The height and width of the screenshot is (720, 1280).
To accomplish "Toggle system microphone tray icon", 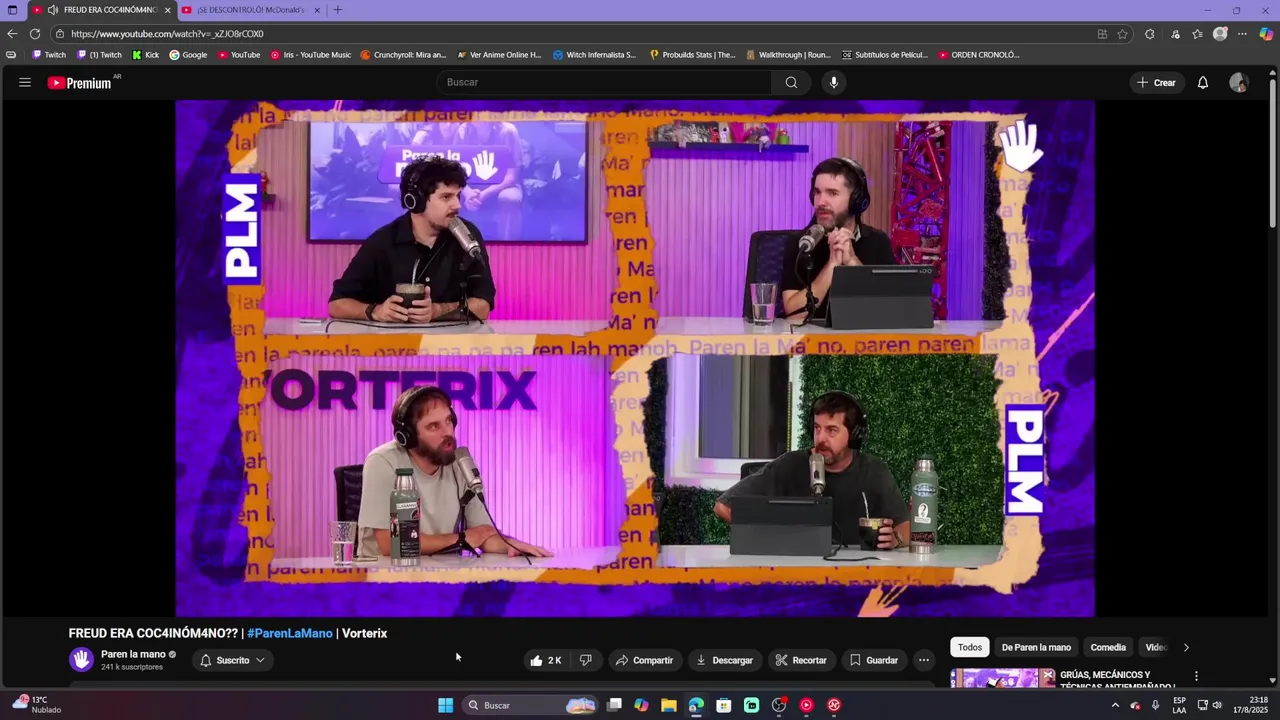I will [x=1155, y=705].
